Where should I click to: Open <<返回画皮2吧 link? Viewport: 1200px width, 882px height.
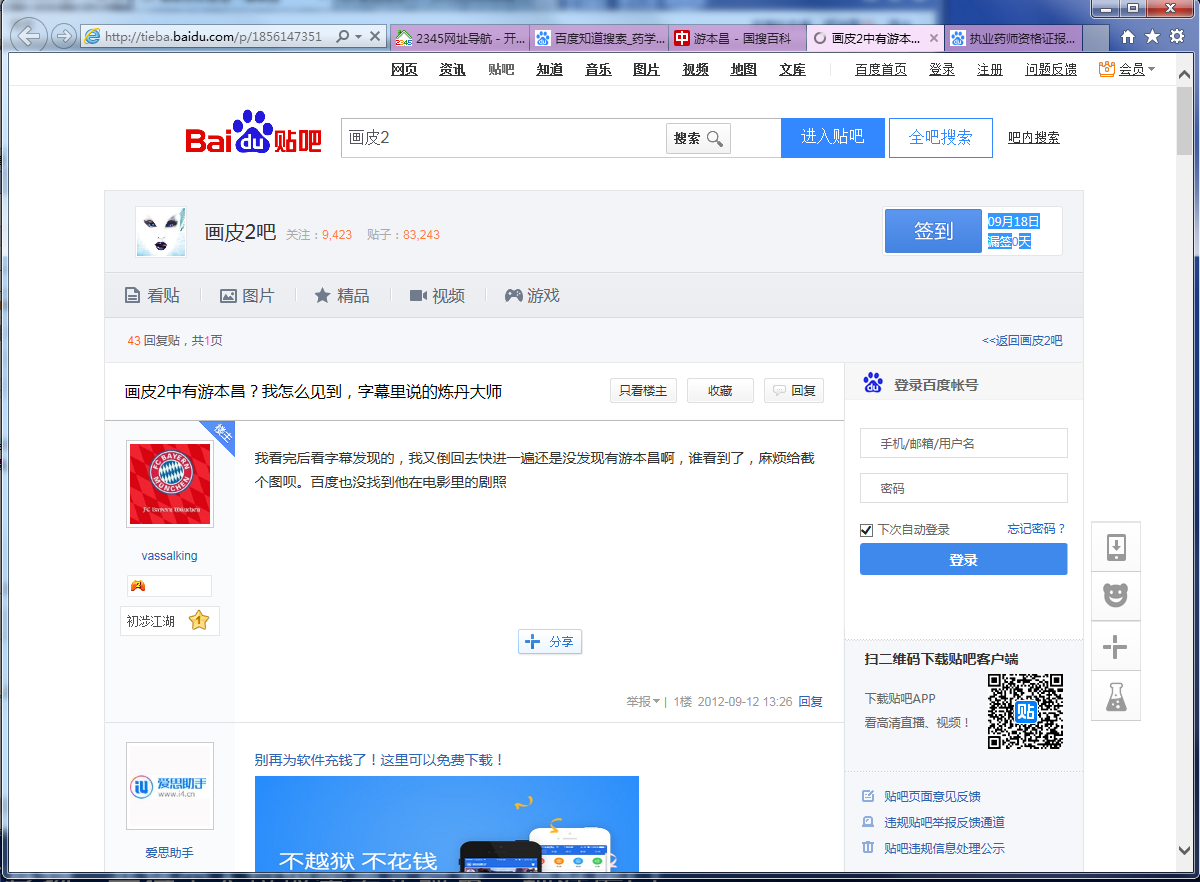click(x=1022, y=340)
